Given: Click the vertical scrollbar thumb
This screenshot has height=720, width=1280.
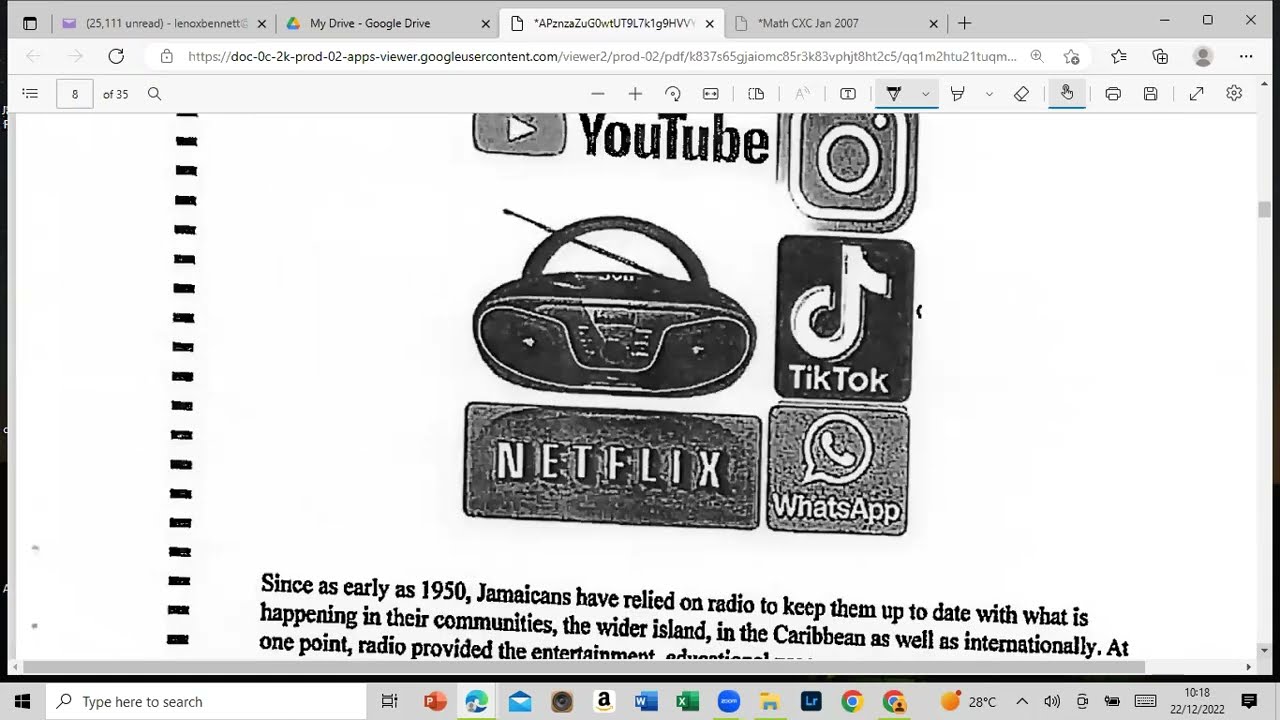Looking at the screenshot, I should coord(1264,209).
